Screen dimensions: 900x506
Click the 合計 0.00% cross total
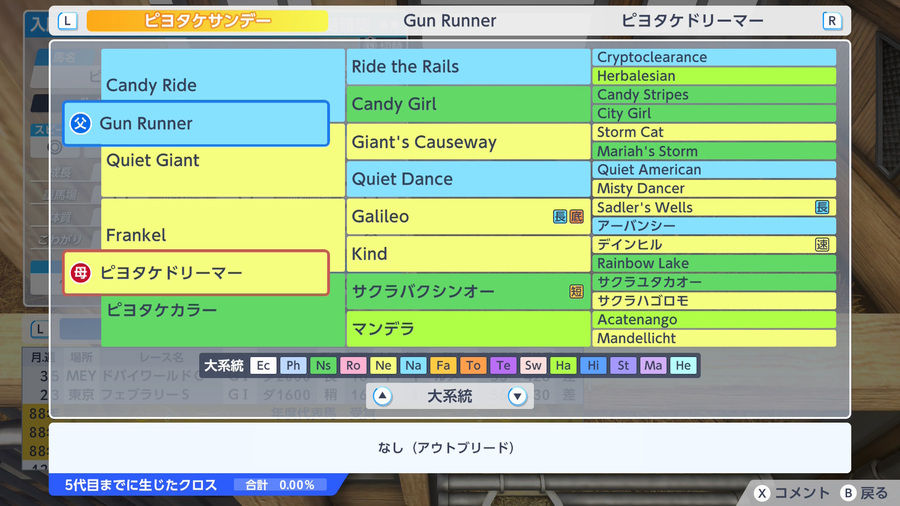click(x=280, y=485)
